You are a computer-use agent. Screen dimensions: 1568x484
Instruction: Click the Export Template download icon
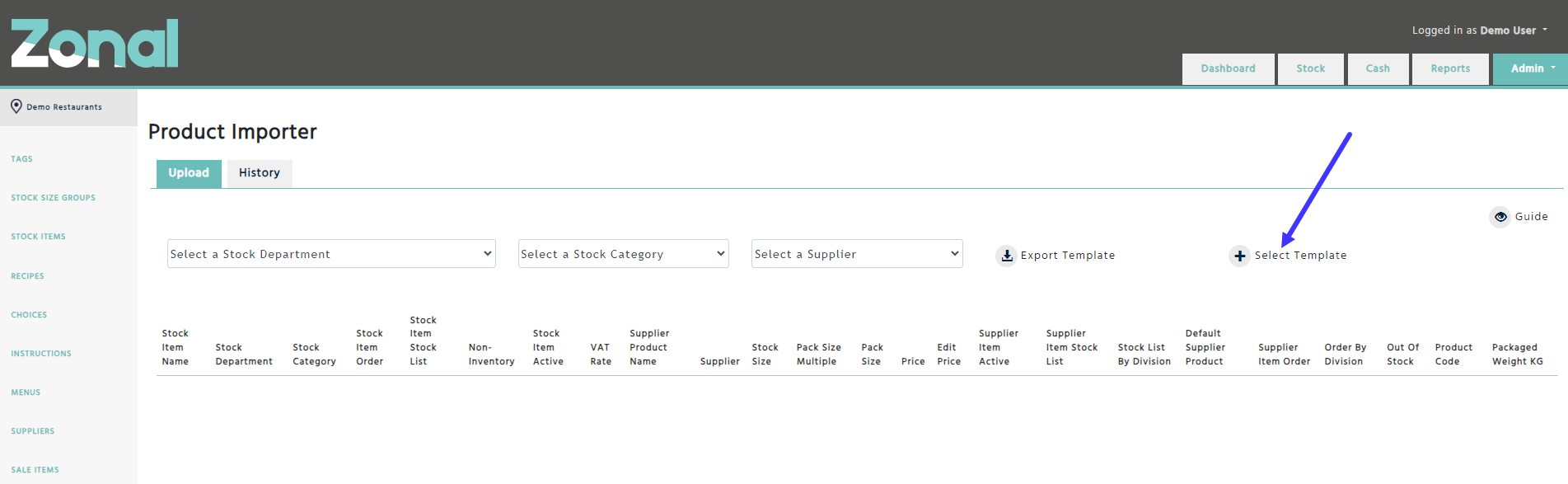(1006, 256)
